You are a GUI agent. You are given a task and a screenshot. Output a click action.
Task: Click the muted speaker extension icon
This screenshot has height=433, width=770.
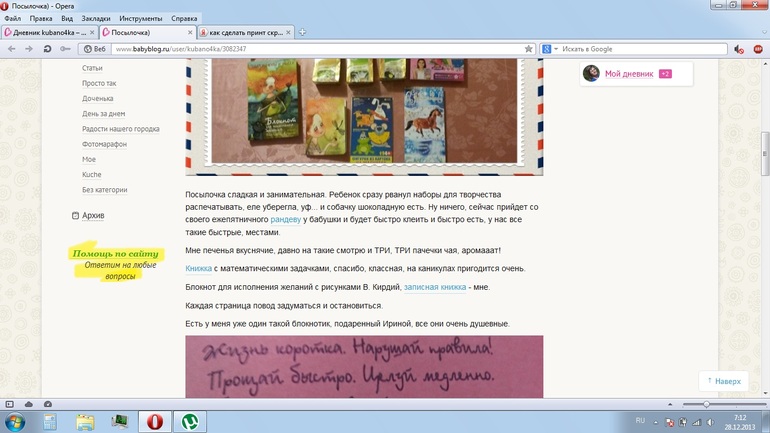pyautogui.click(x=739, y=49)
